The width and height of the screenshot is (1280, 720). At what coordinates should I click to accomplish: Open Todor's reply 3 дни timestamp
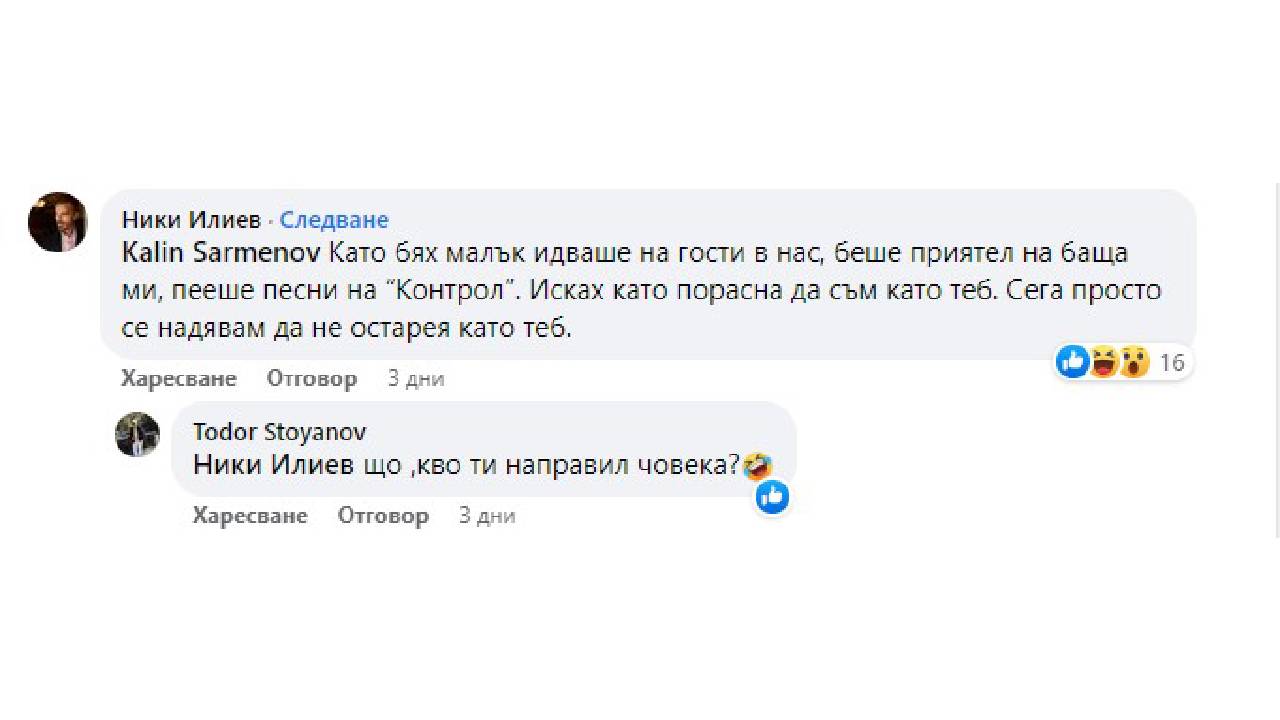pyautogui.click(x=486, y=515)
